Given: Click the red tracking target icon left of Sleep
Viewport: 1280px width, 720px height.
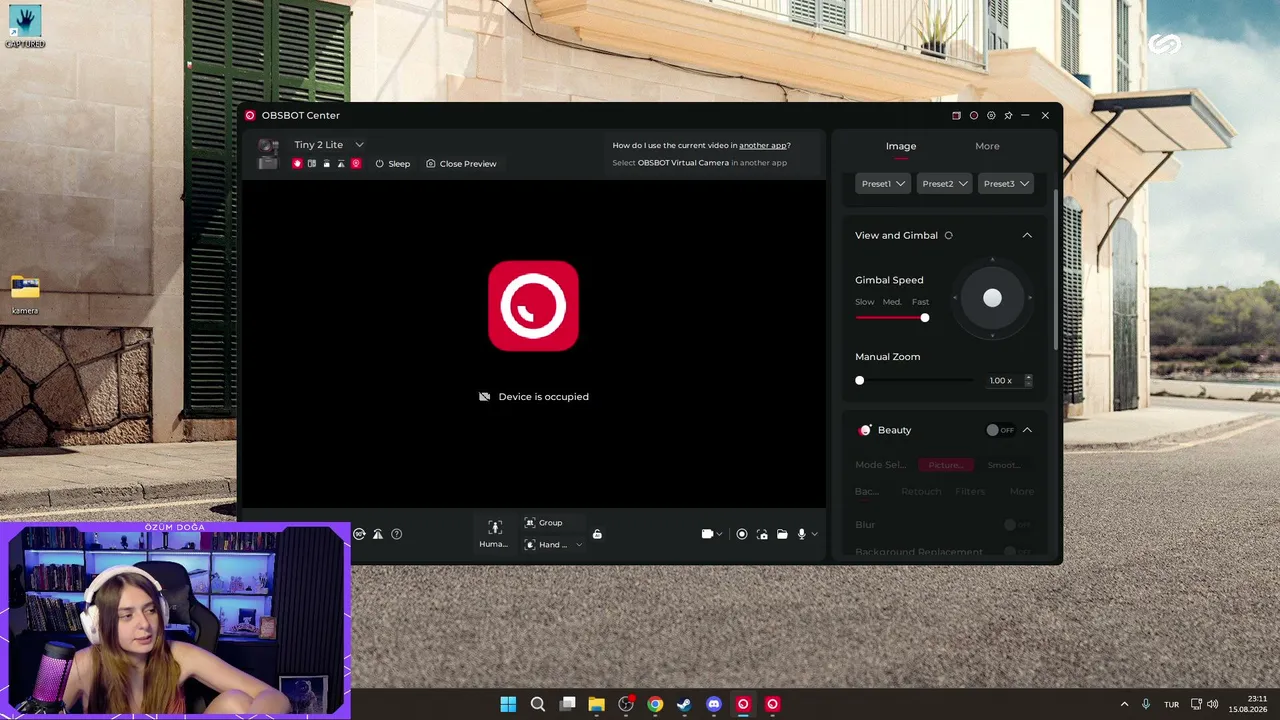Looking at the screenshot, I should [356, 163].
